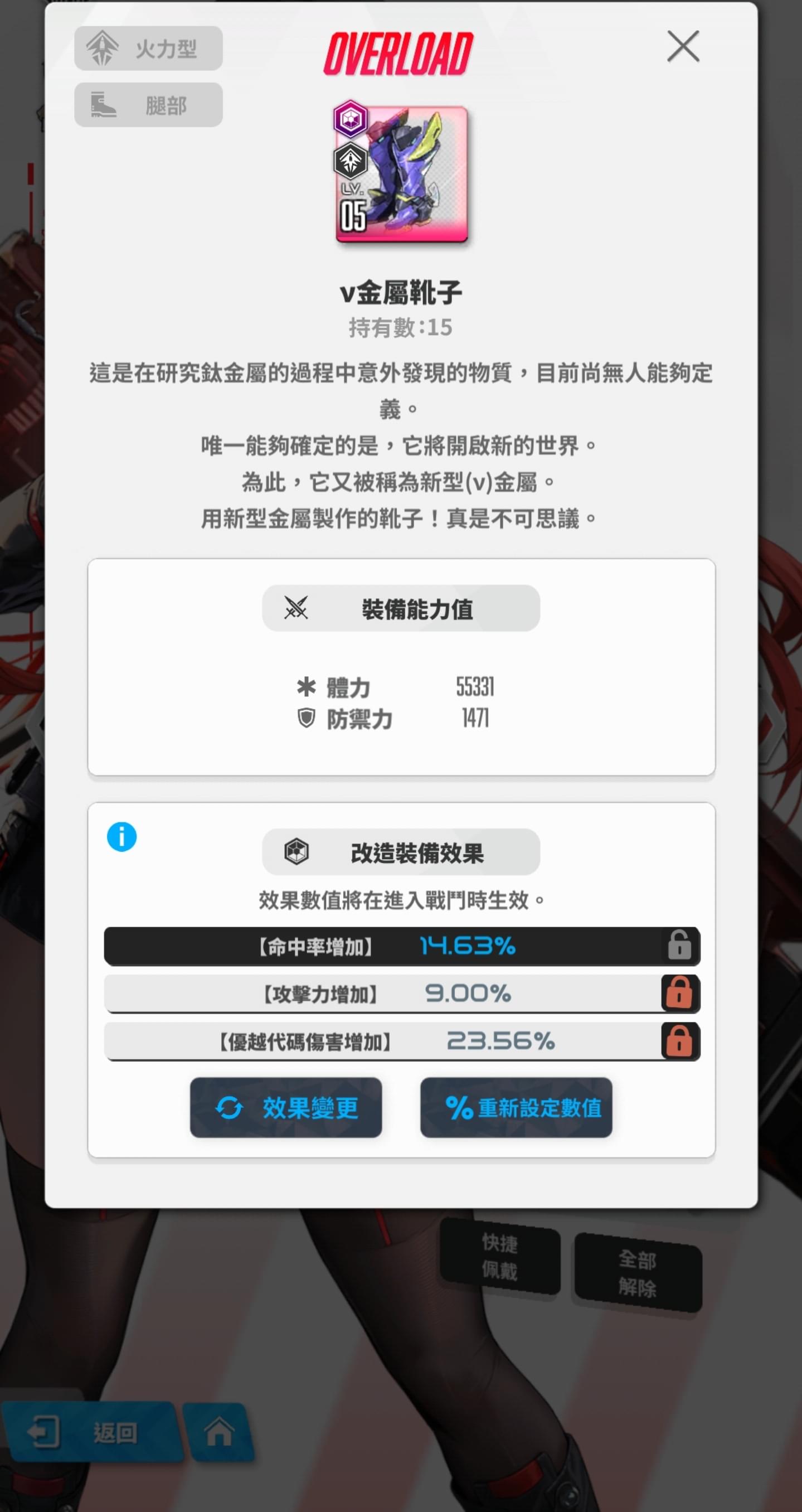The image size is (802, 1512).
Task: Open the blue info icon
Action: tap(121, 836)
